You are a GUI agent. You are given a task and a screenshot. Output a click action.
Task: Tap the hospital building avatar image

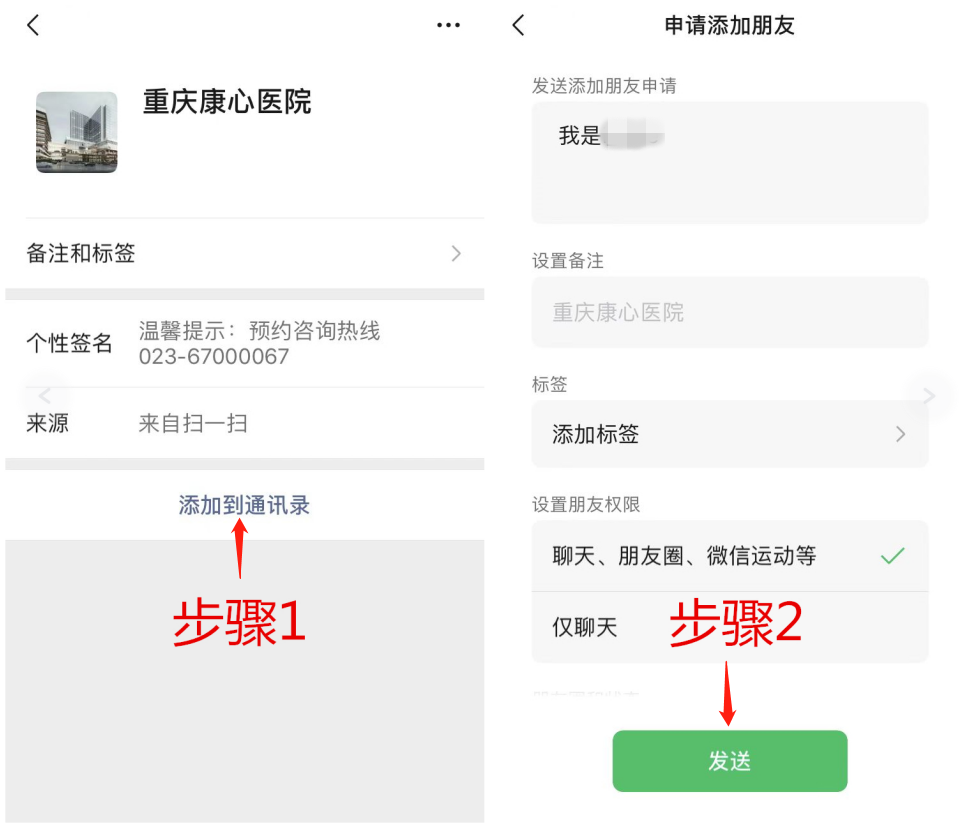(x=76, y=132)
